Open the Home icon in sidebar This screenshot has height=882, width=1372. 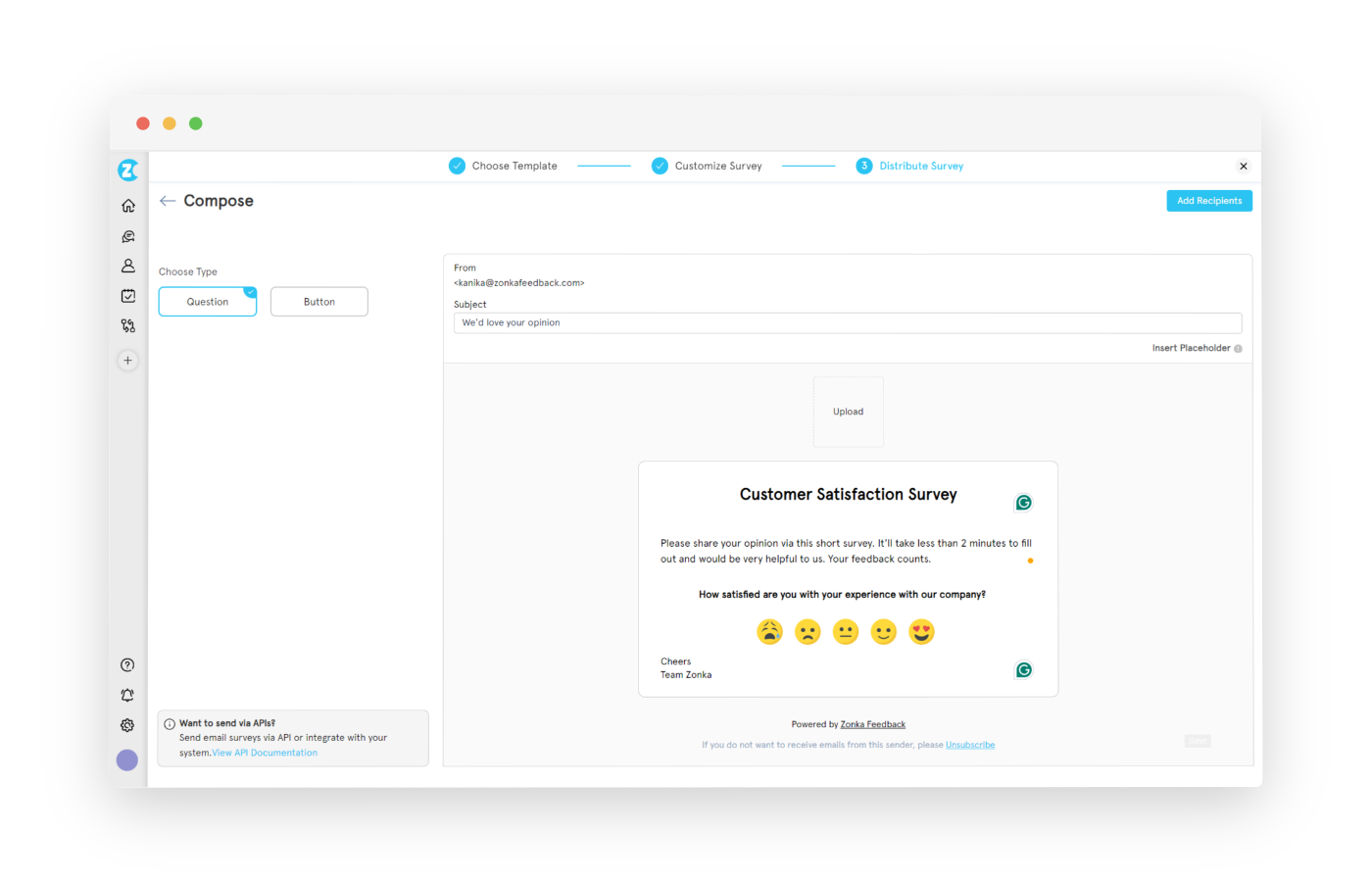pyautogui.click(x=127, y=205)
